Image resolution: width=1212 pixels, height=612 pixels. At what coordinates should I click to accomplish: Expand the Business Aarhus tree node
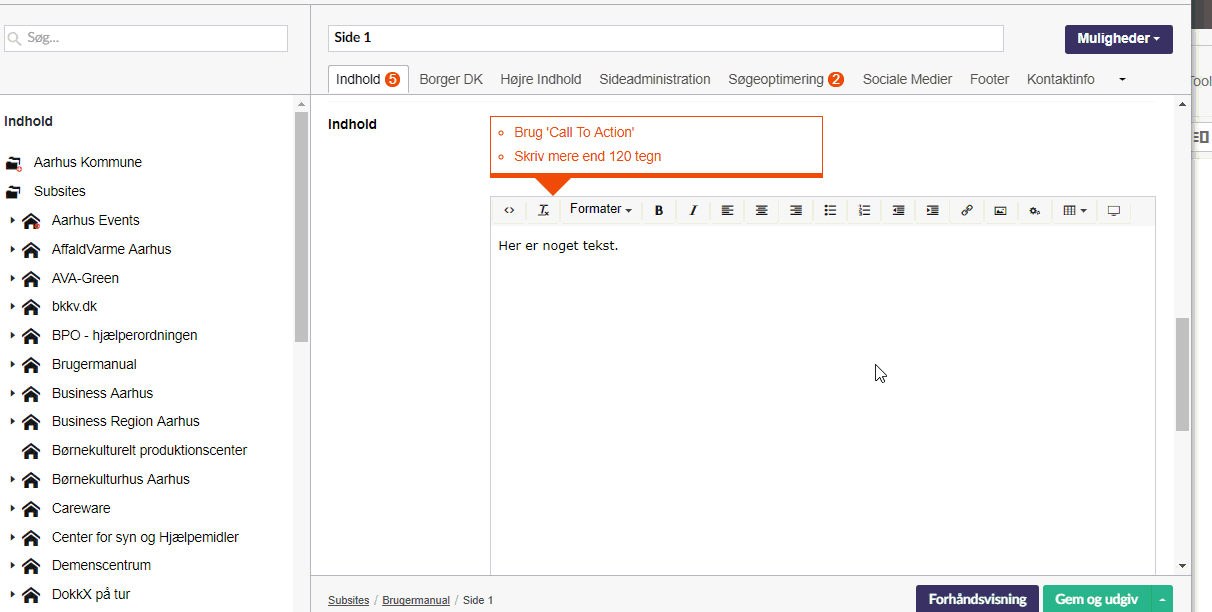point(13,393)
